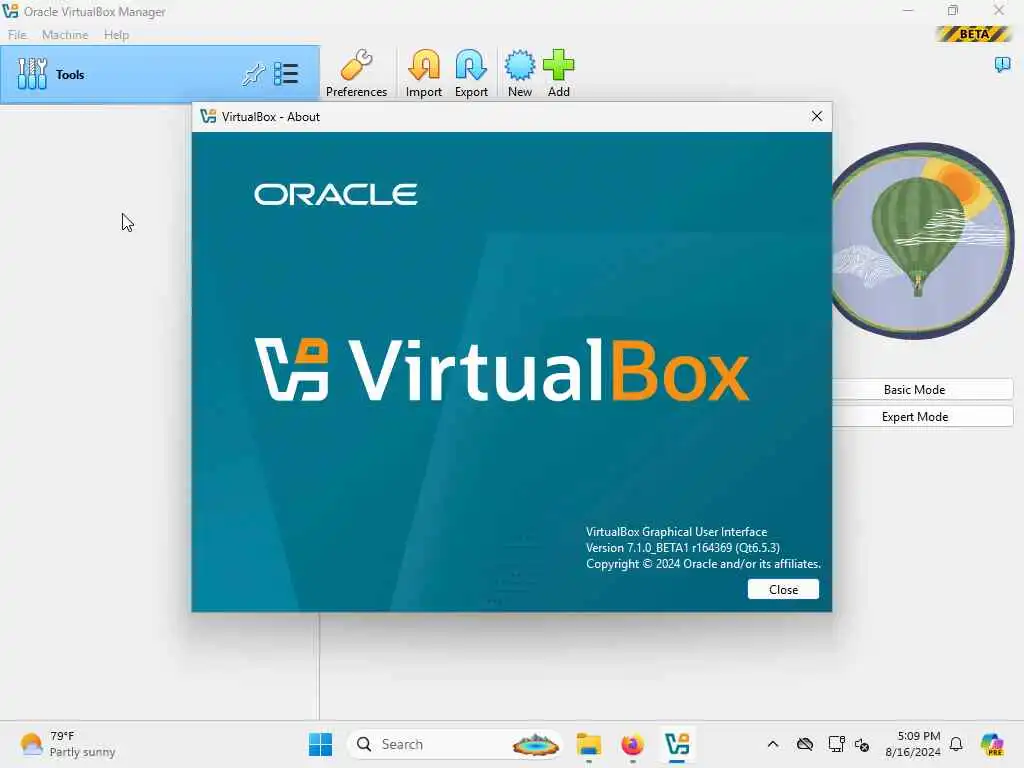
Task: Click the VirtualBox Graphical User Interface text
Action: coord(676,532)
